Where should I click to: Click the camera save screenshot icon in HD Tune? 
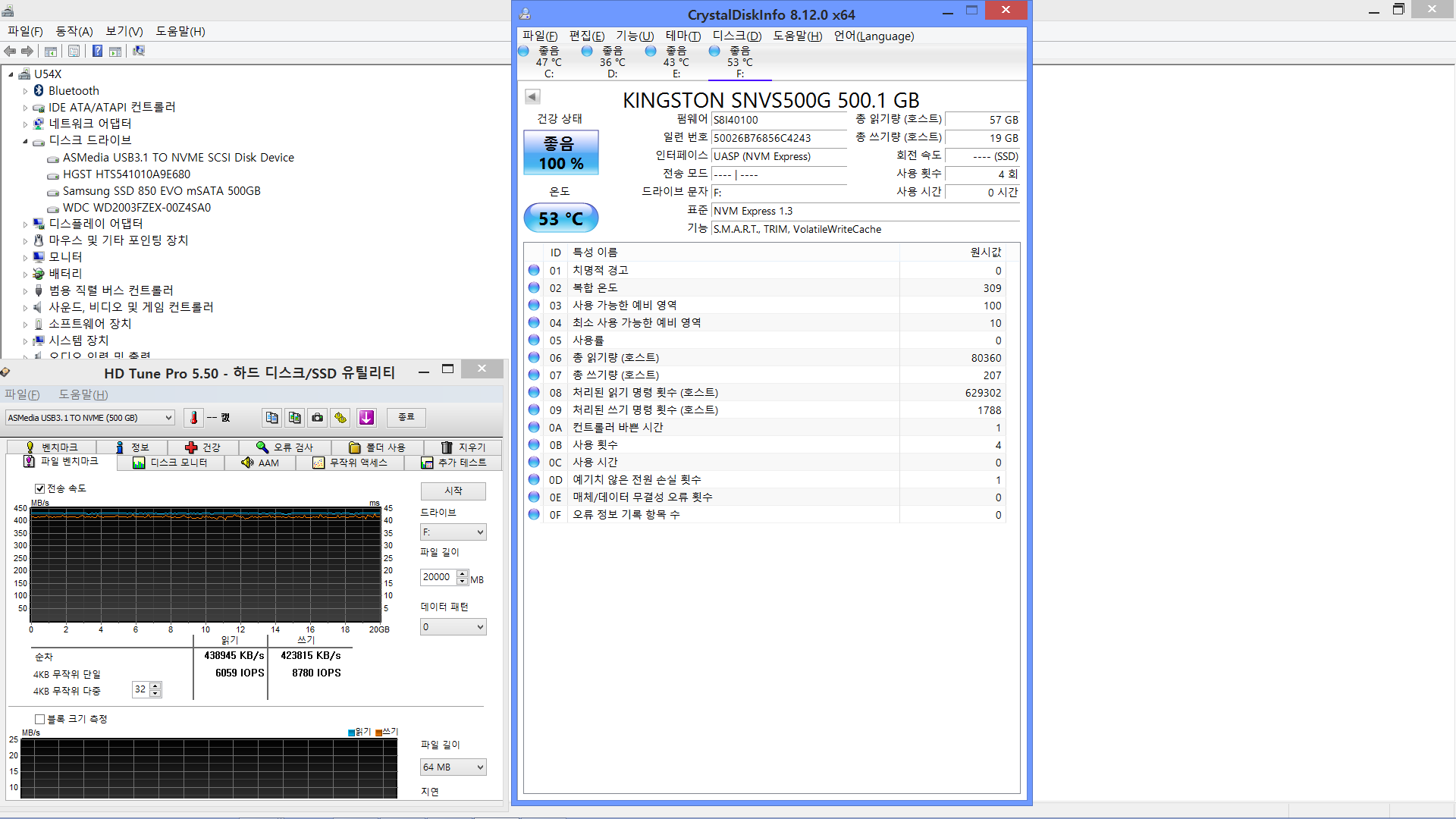(x=318, y=418)
